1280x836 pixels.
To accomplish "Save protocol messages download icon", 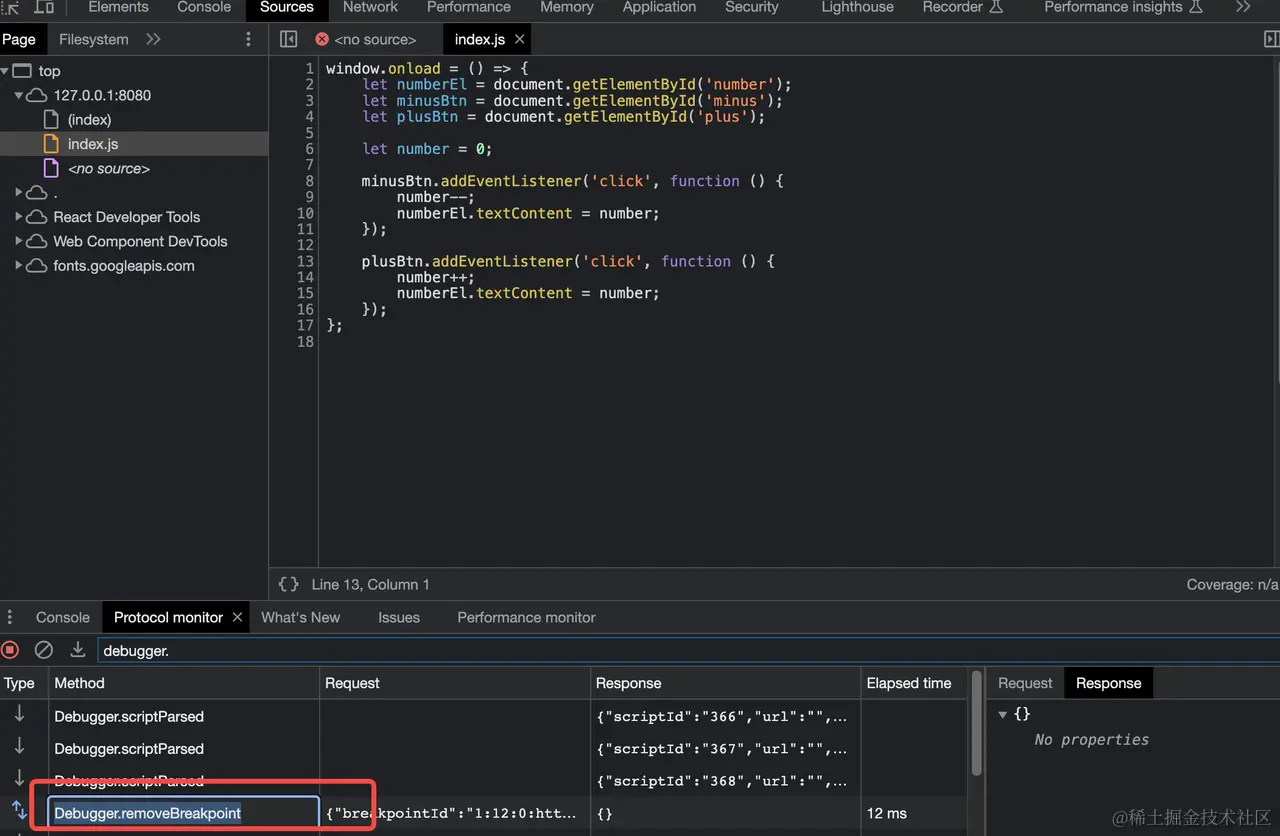I will [77, 650].
